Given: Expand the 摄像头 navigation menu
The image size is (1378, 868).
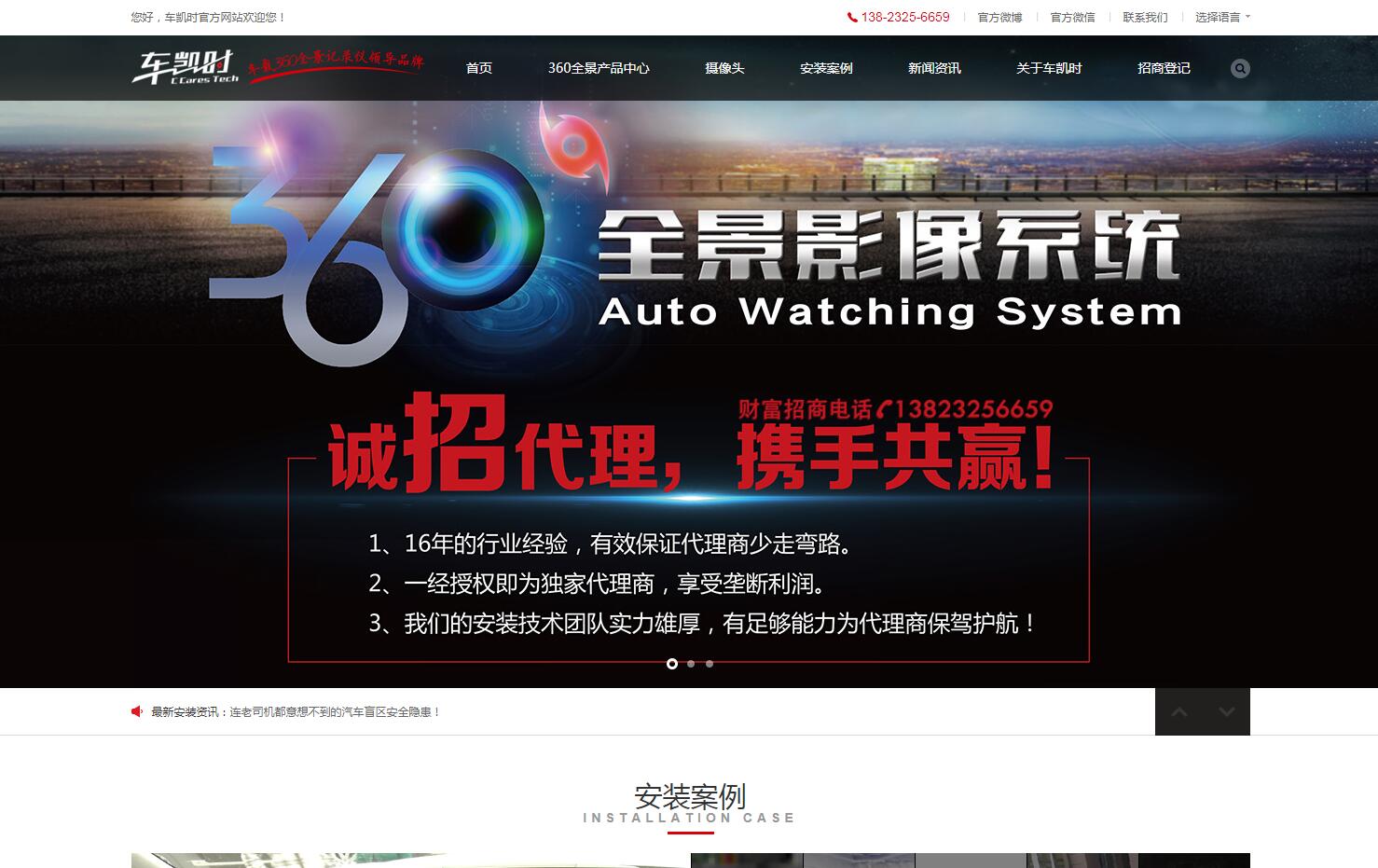Looking at the screenshot, I should tap(723, 68).
